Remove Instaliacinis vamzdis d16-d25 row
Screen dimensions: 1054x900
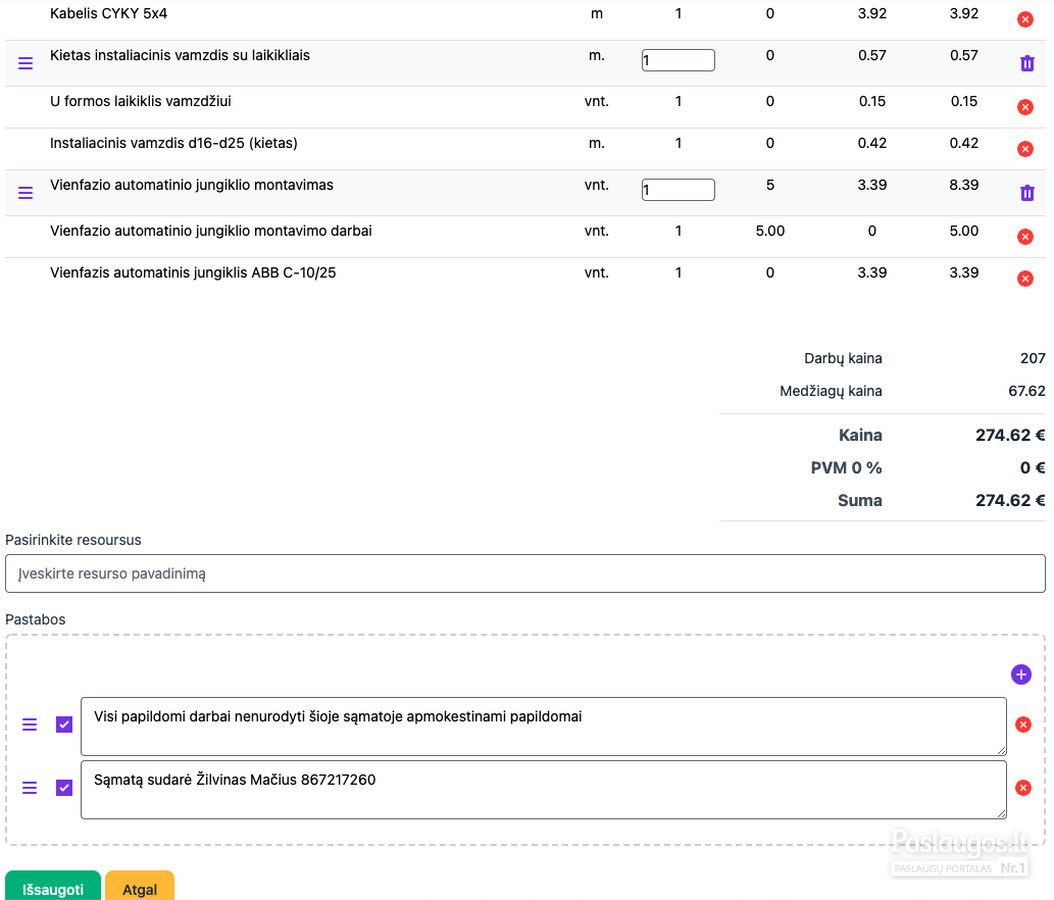pyautogui.click(x=1025, y=149)
